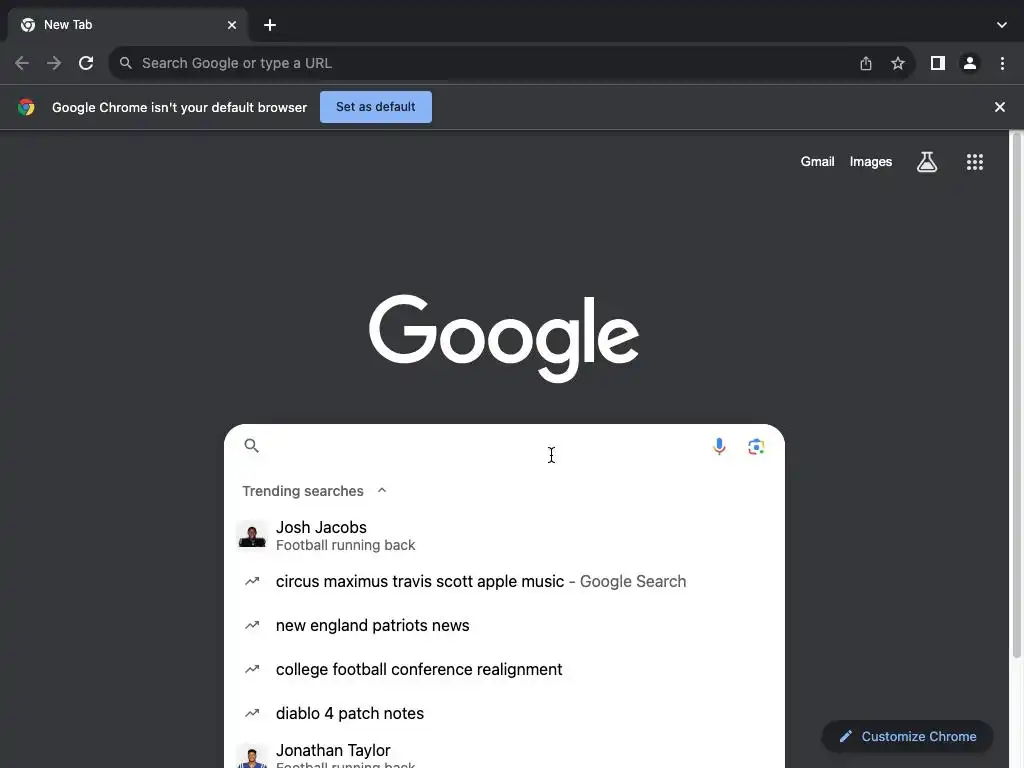The height and width of the screenshot is (768, 1024).
Task: Open a new tab with plus button
Action: point(270,25)
